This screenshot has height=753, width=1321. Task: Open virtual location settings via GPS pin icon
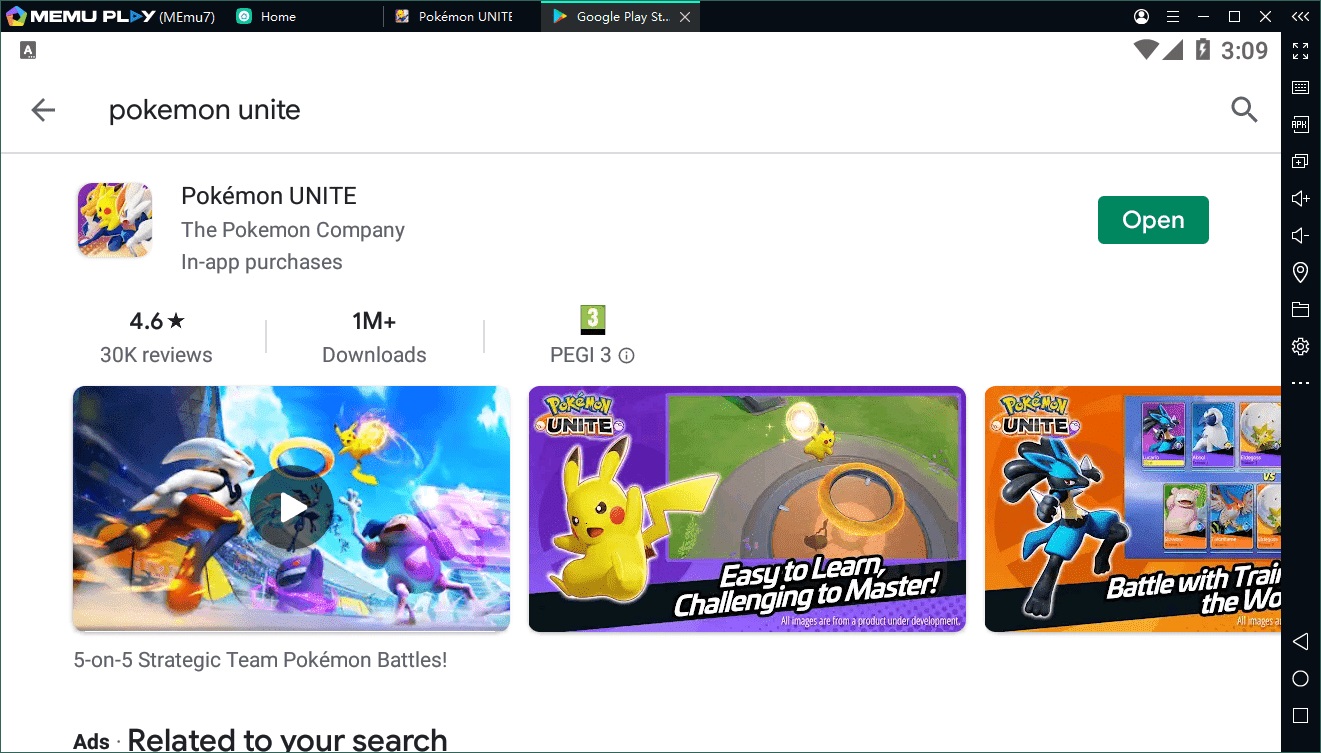point(1300,272)
